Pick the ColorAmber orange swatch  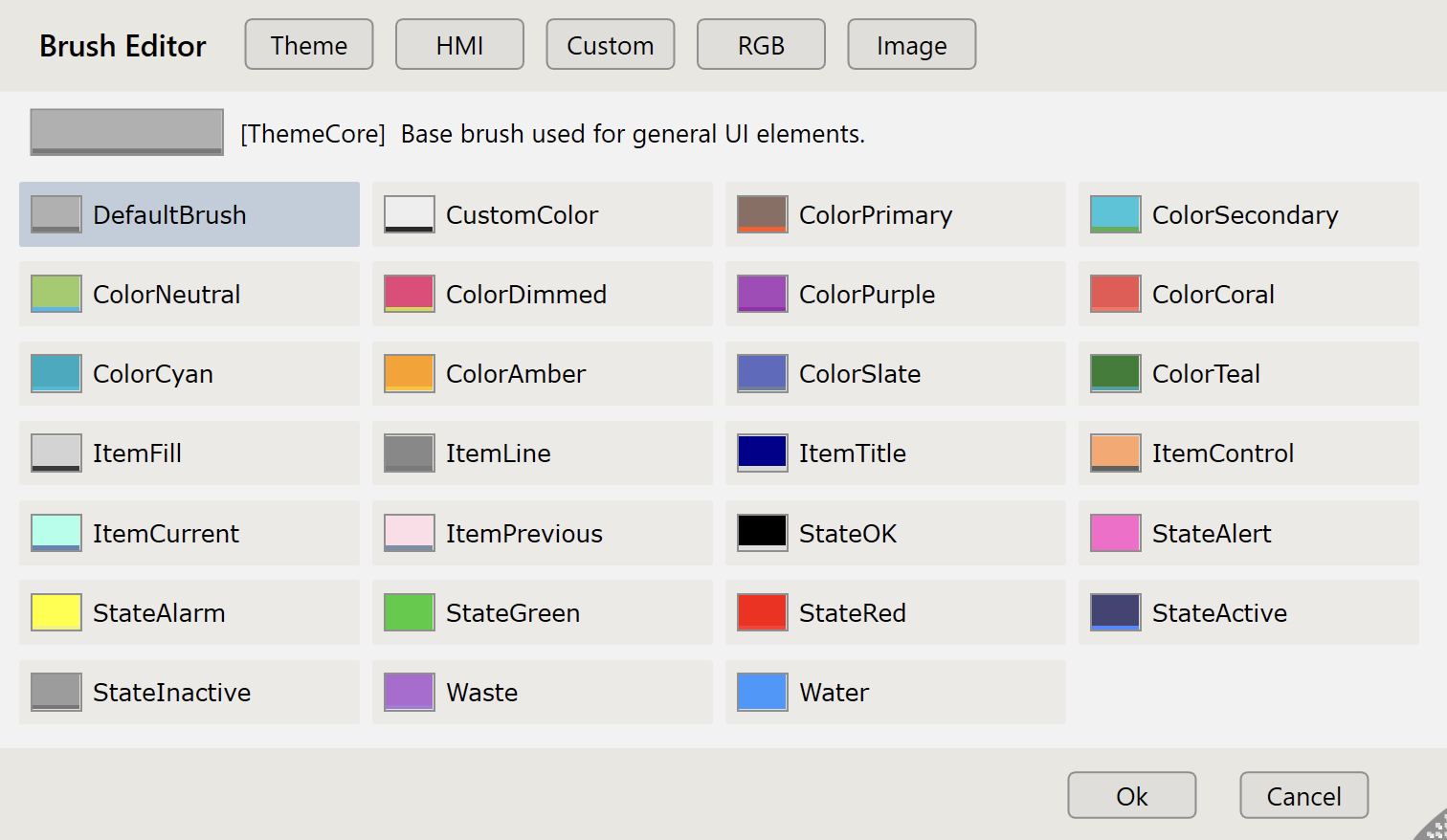click(409, 373)
